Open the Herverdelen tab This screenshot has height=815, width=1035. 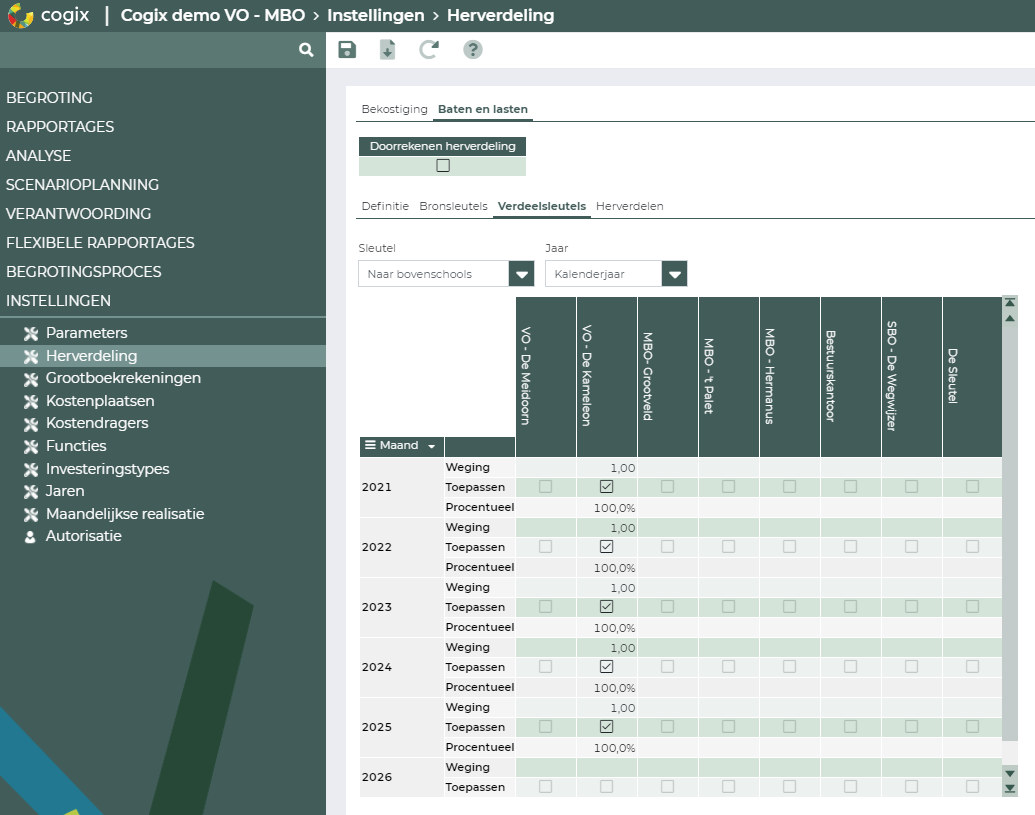[x=630, y=206]
